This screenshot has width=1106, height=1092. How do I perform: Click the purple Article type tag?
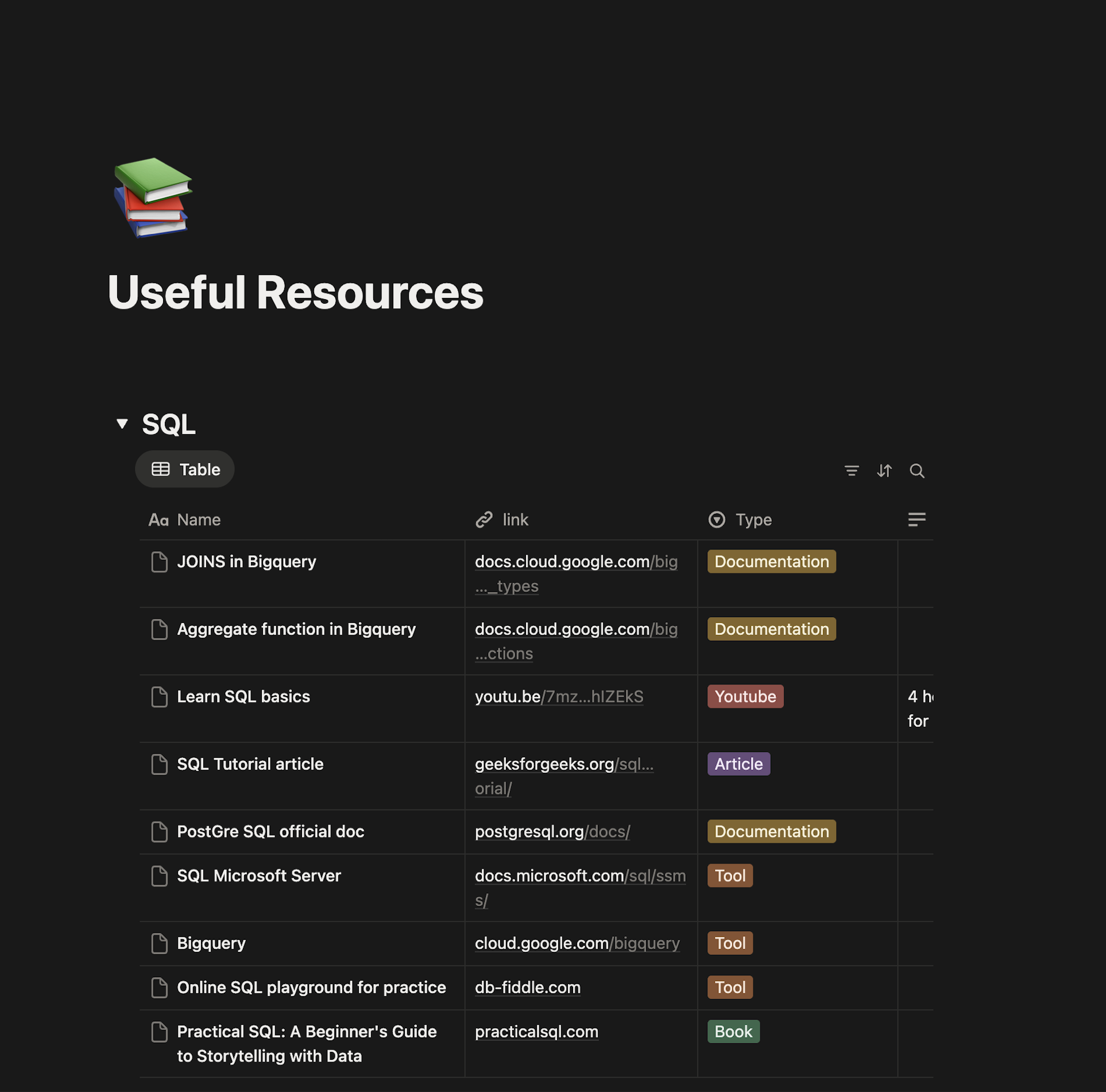[x=738, y=764]
